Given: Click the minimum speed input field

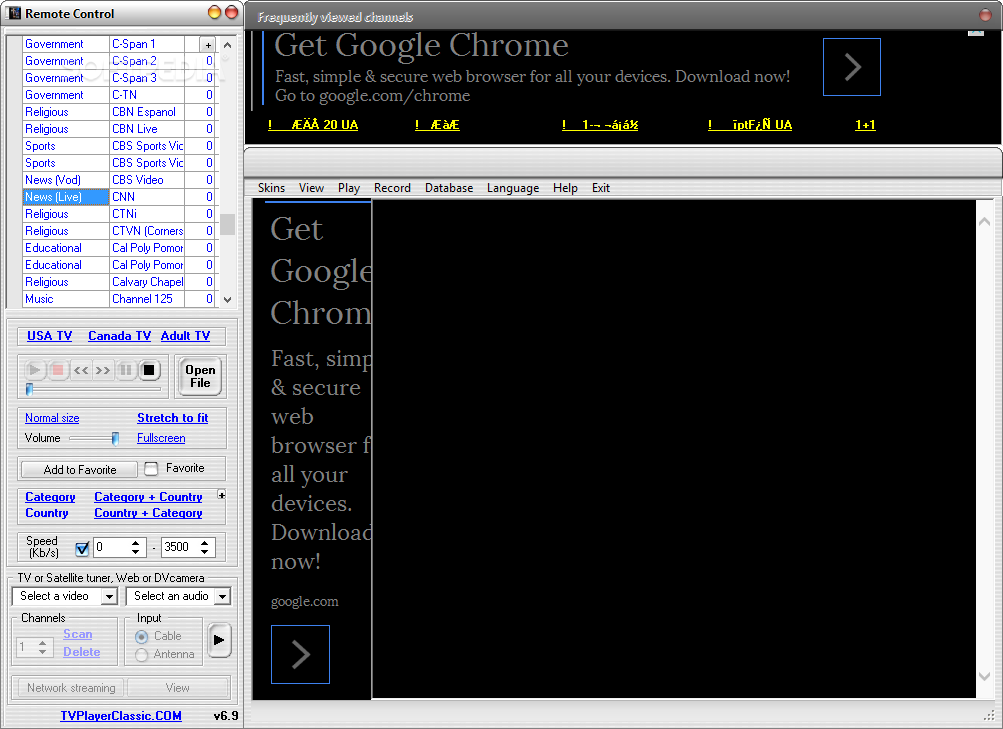Looking at the screenshot, I should click(112, 547).
